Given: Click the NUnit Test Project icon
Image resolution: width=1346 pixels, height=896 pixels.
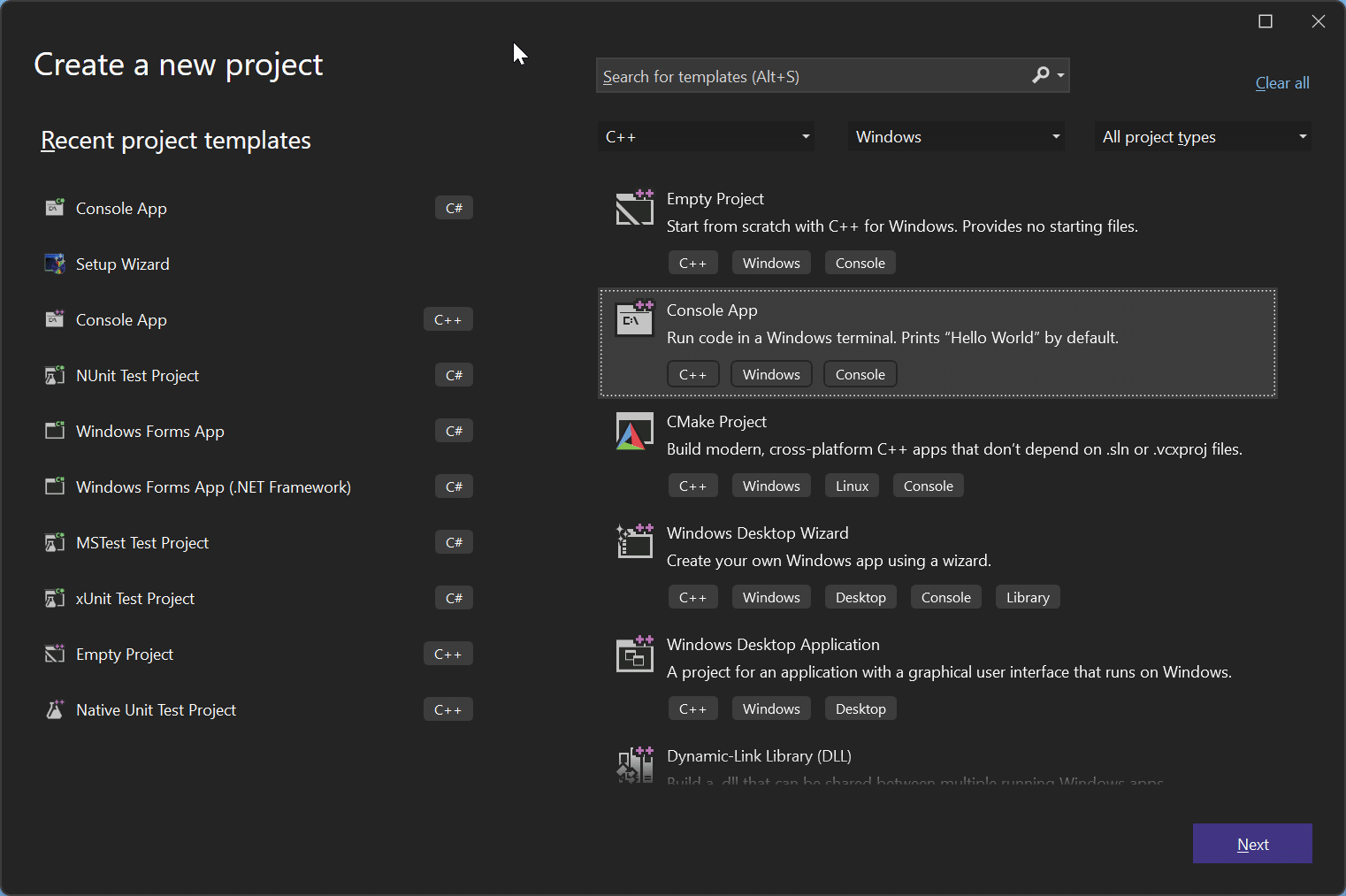Looking at the screenshot, I should click(55, 375).
